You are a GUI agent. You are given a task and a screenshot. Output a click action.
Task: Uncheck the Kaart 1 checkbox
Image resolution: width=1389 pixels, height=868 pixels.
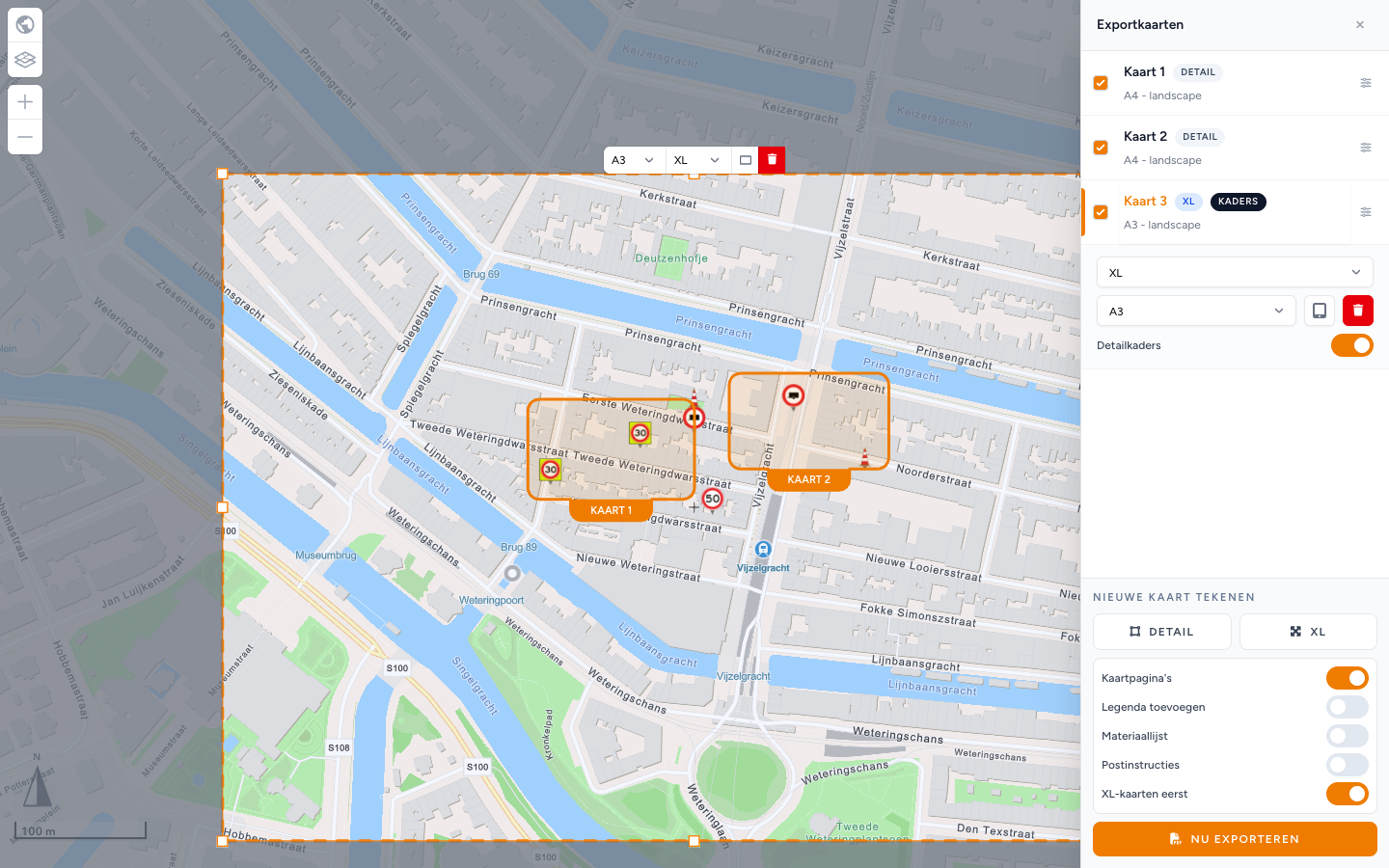click(x=1101, y=83)
